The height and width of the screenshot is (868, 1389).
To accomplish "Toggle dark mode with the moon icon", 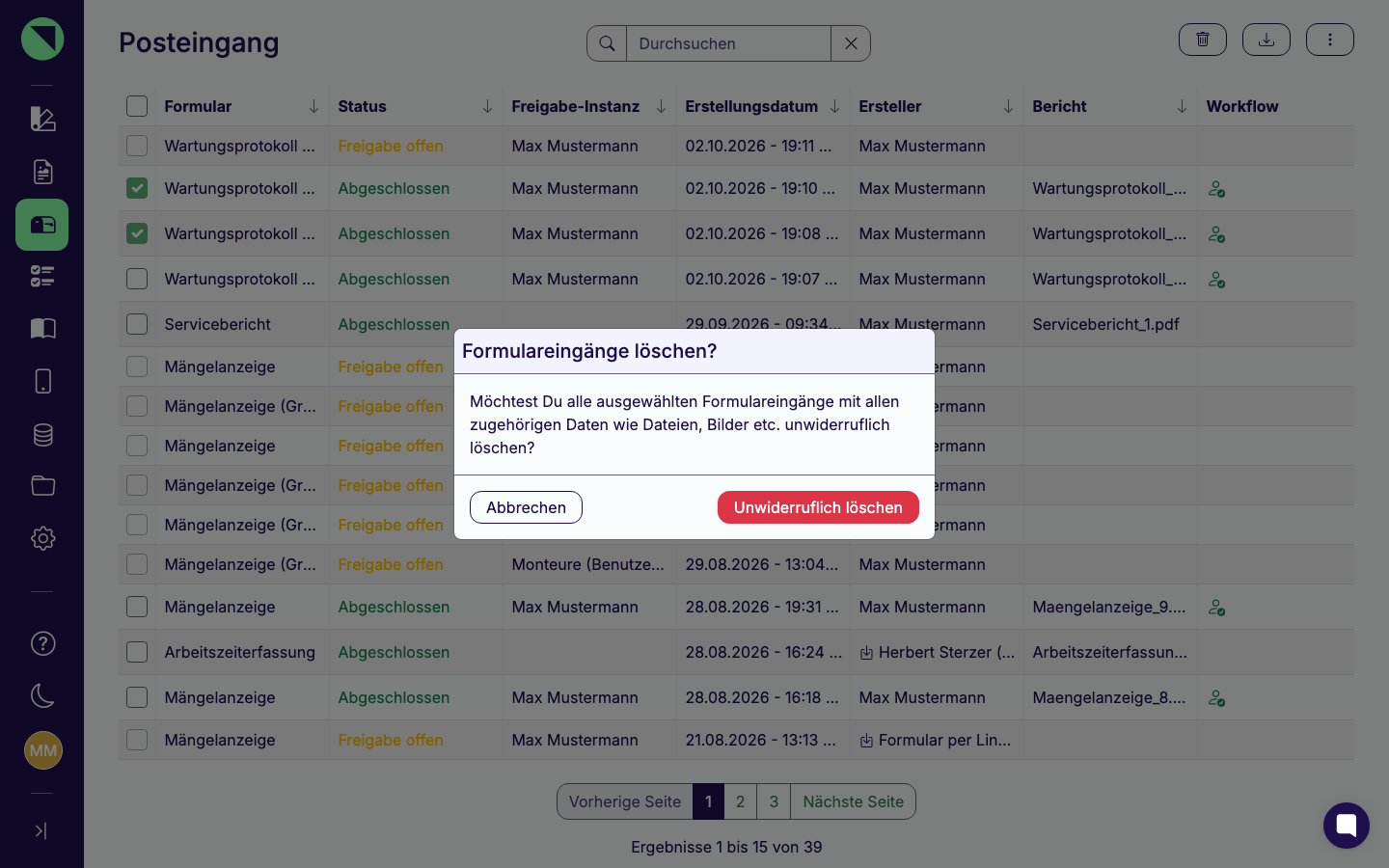I will (42, 695).
